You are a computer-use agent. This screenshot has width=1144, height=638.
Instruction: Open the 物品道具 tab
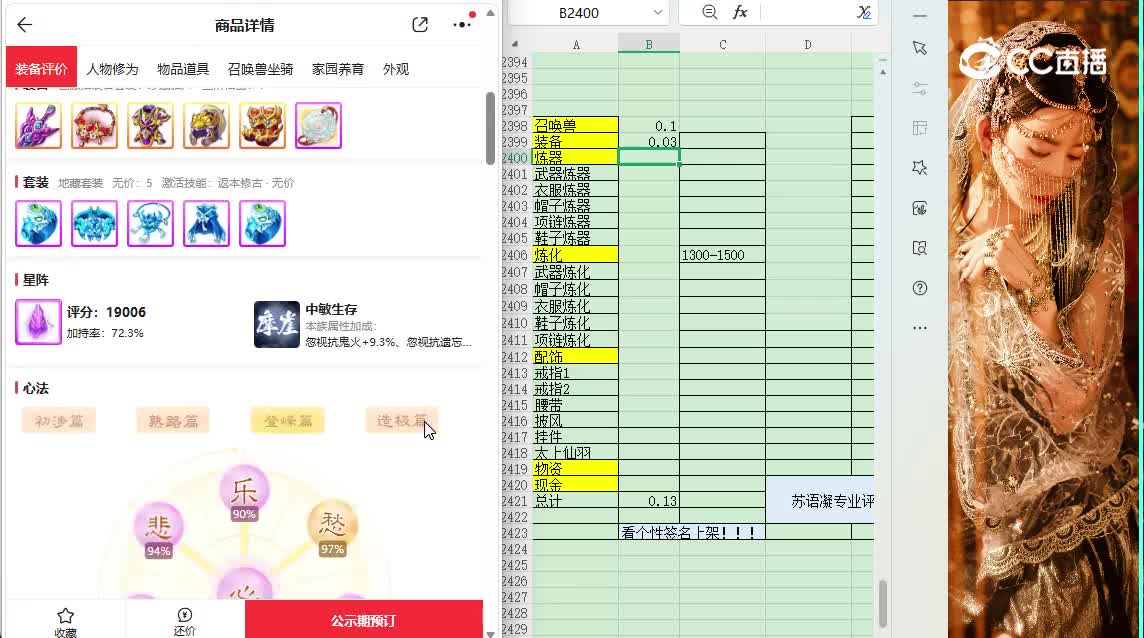coord(182,69)
